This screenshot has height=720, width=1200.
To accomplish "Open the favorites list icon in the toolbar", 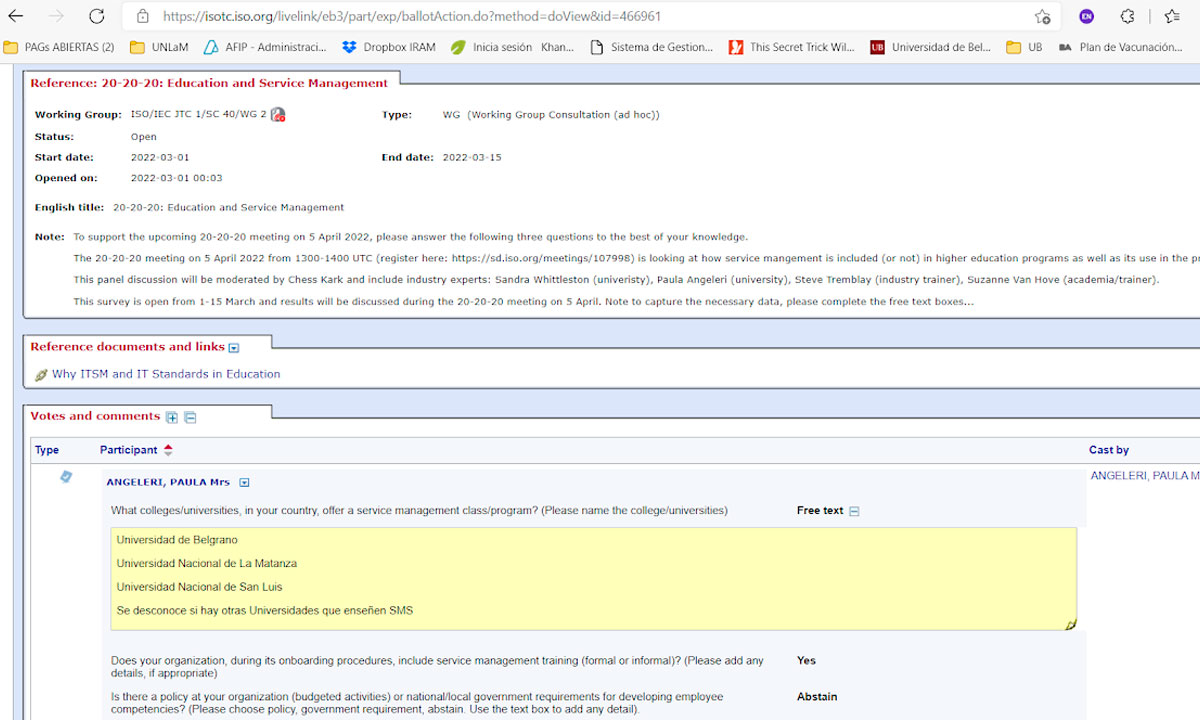I will pyautogui.click(x=1172, y=16).
